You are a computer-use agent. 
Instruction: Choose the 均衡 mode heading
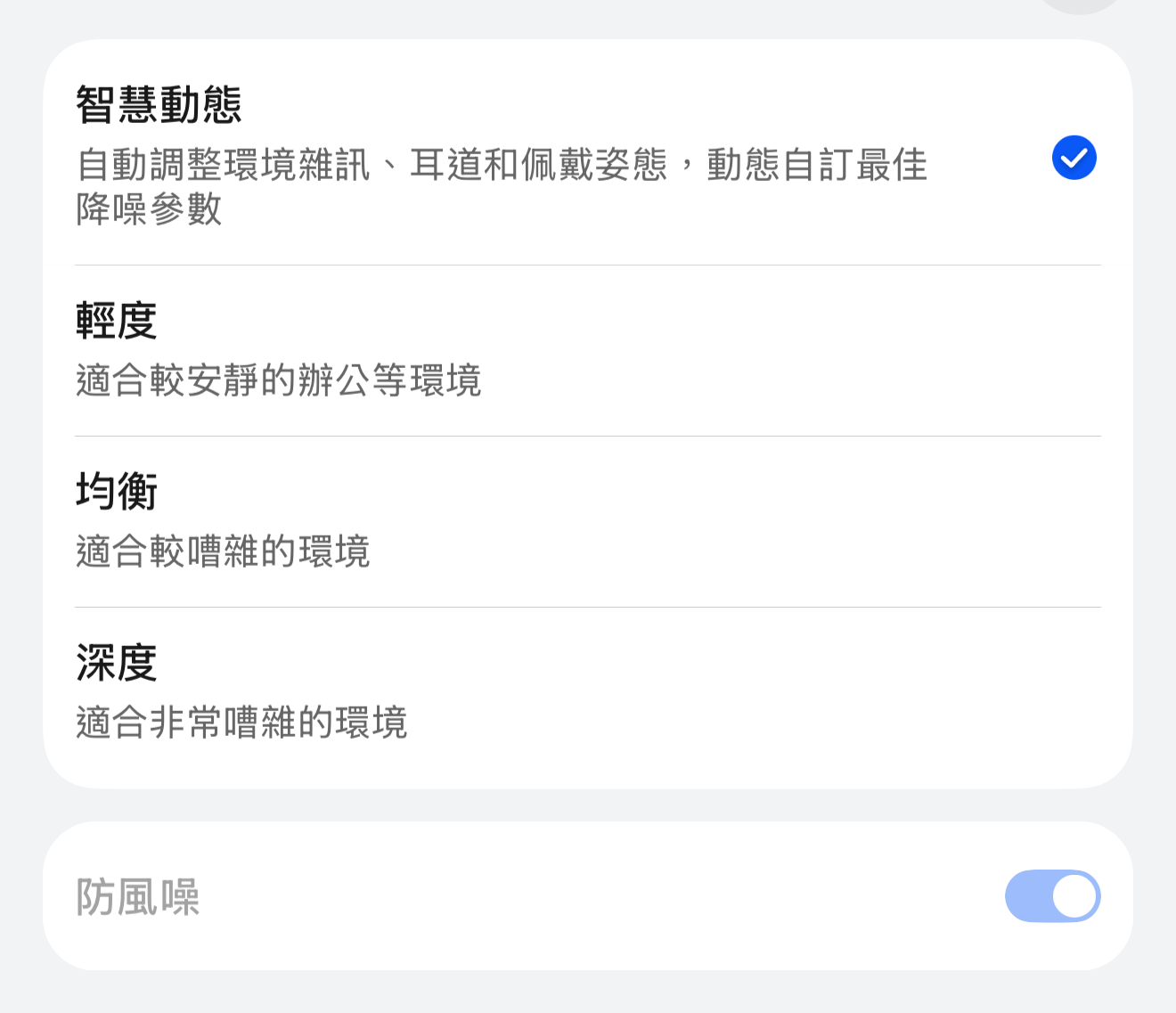click(x=117, y=492)
